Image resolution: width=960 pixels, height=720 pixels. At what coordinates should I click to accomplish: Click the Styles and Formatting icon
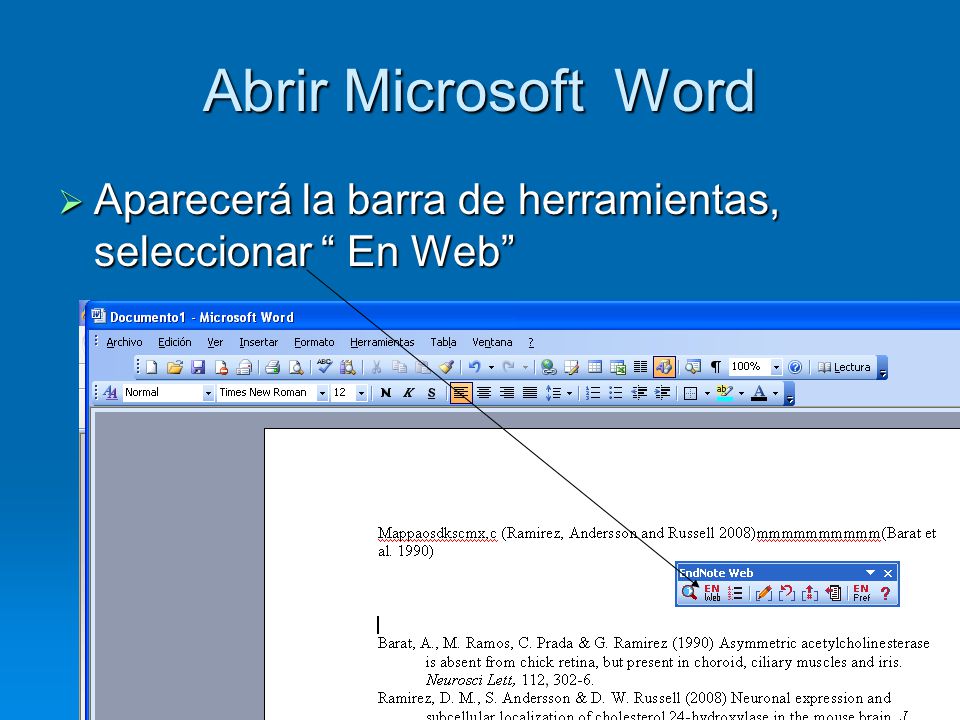[x=110, y=392]
